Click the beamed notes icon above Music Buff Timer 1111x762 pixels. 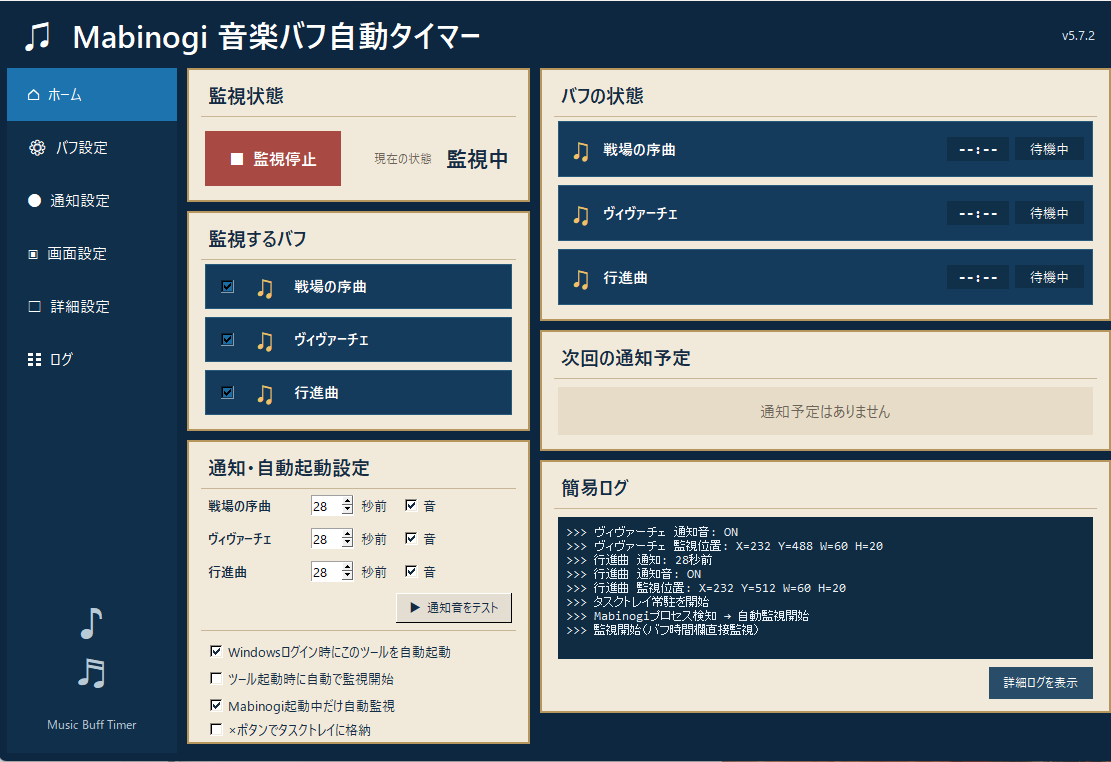pos(91,673)
